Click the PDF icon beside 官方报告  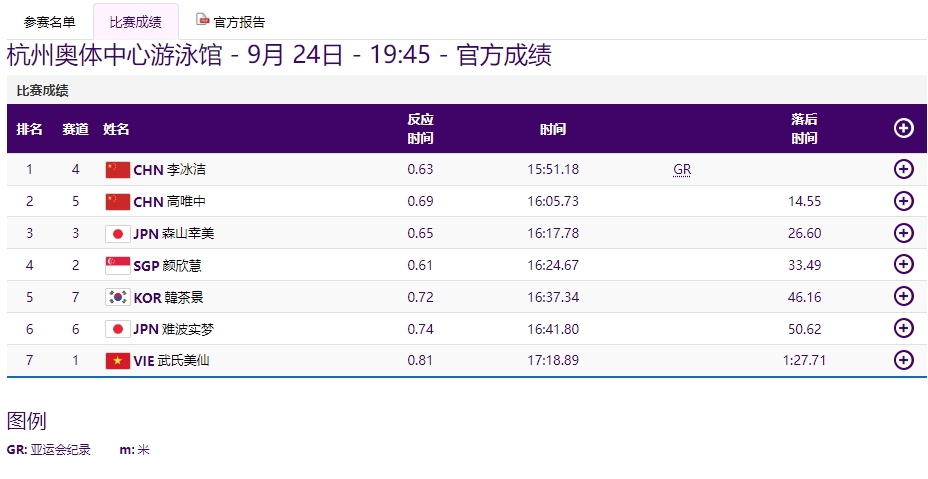[203, 20]
